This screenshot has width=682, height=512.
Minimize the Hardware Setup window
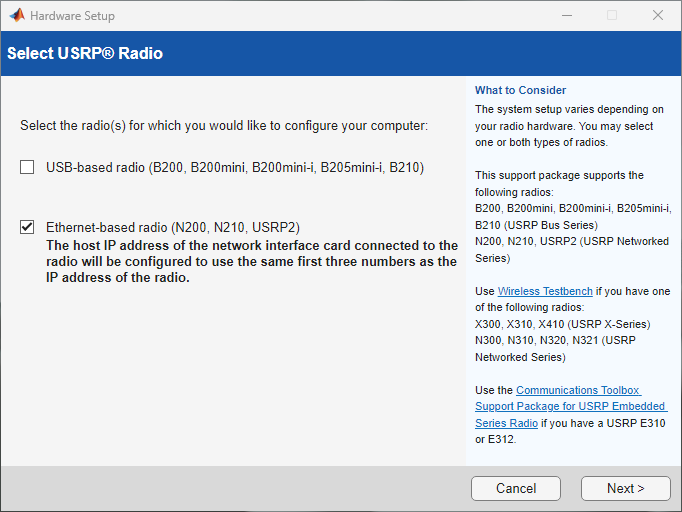[x=566, y=16]
